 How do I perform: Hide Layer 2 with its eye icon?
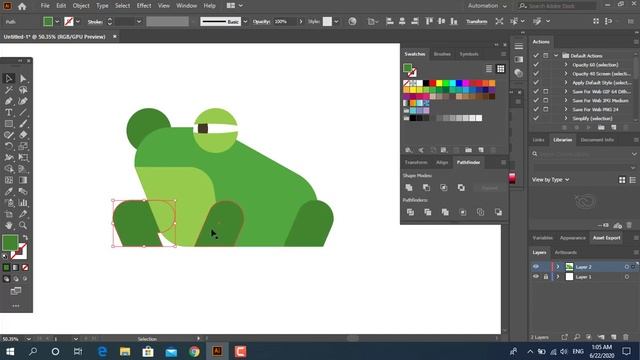click(x=536, y=267)
